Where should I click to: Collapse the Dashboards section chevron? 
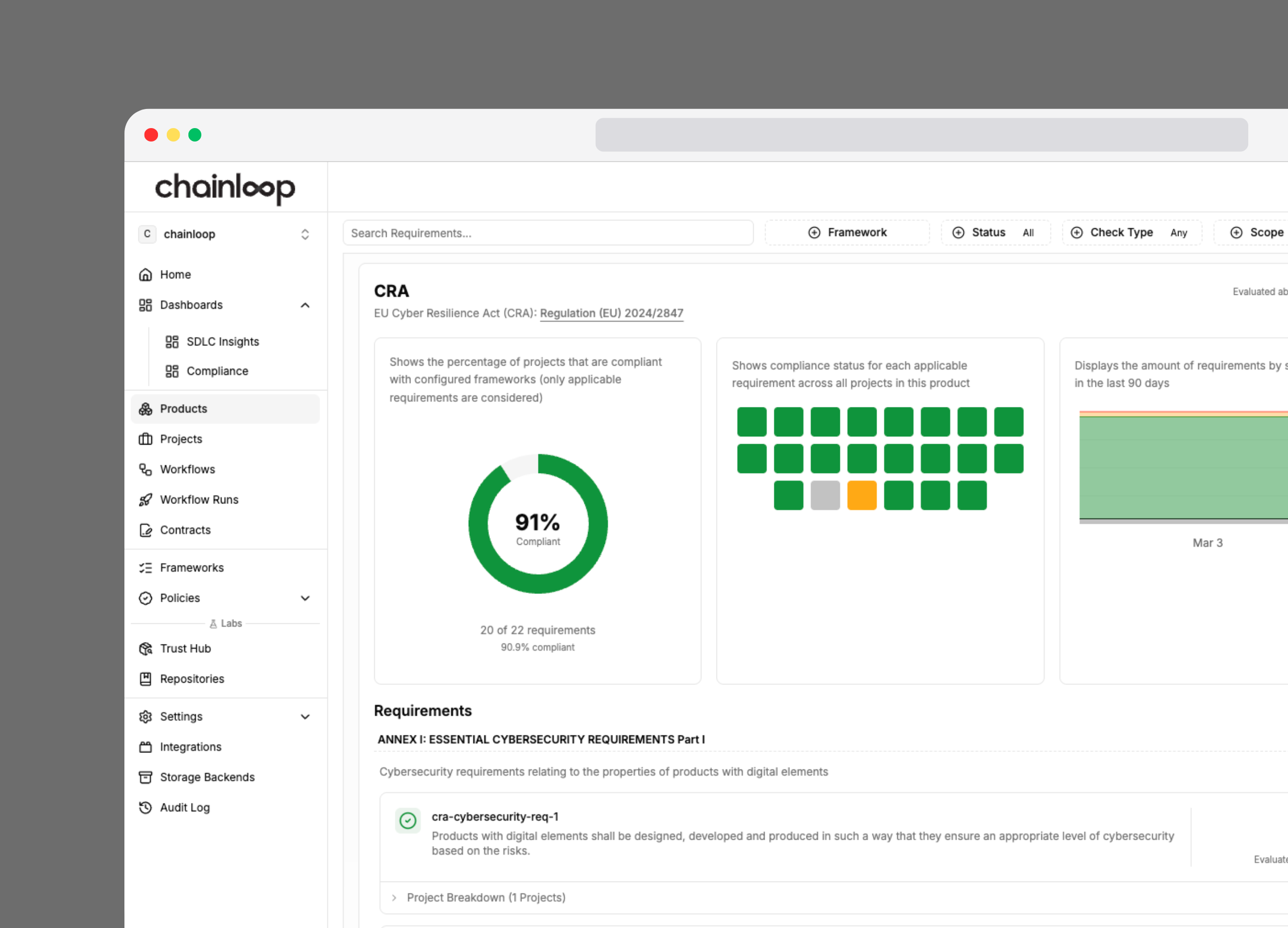(x=306, y=305)
